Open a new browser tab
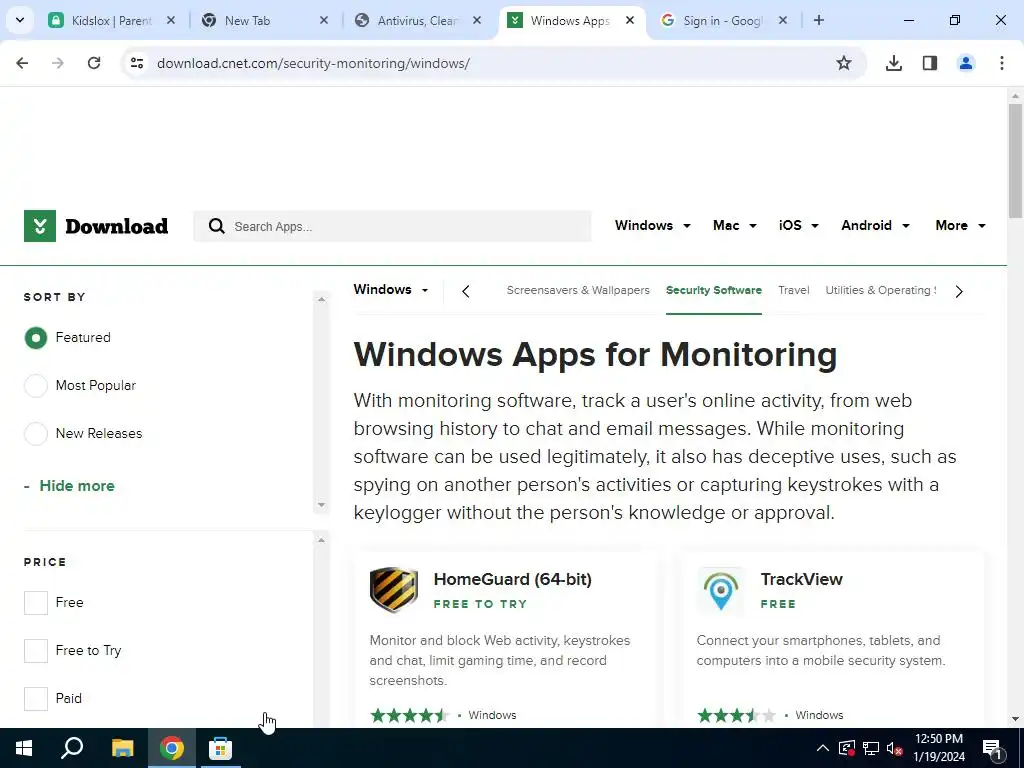 click(x=818, y=20)
